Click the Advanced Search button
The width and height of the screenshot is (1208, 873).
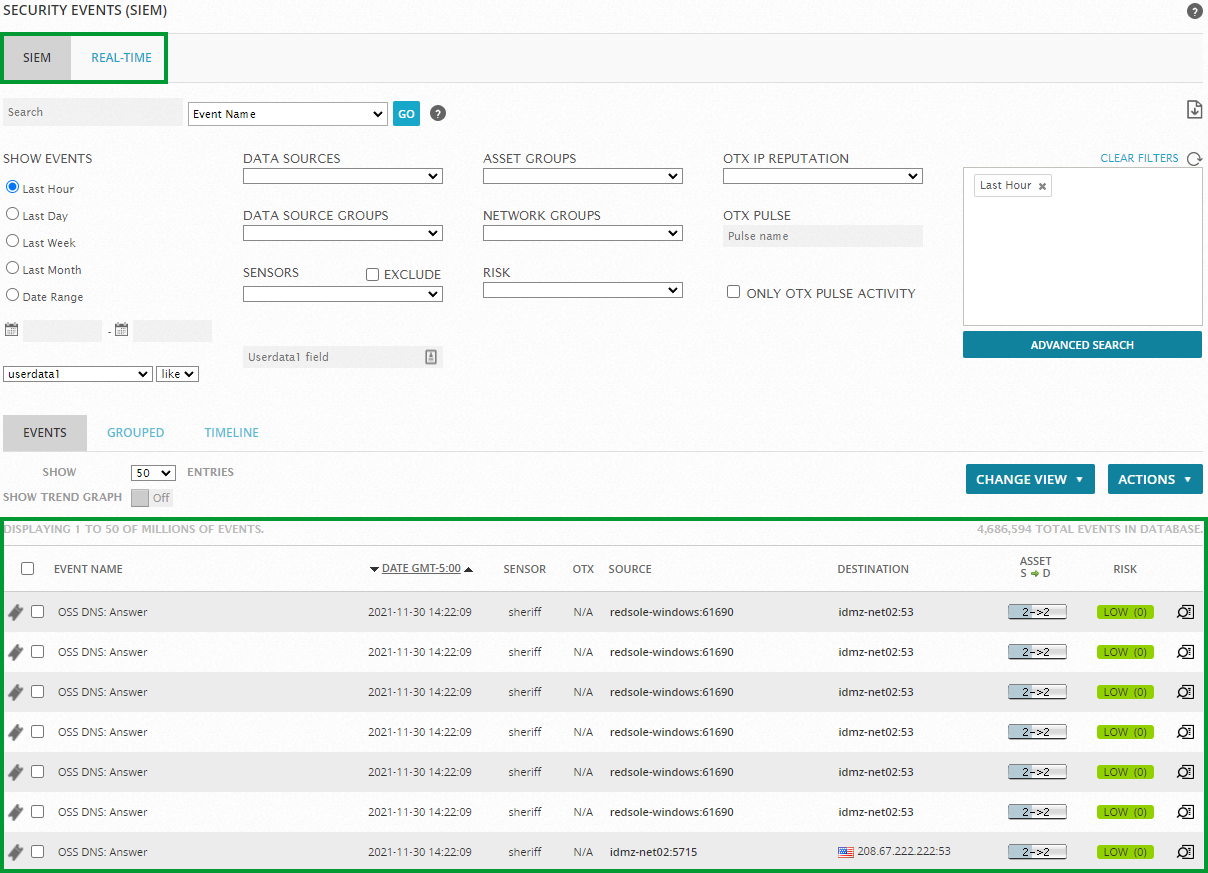1082,345
